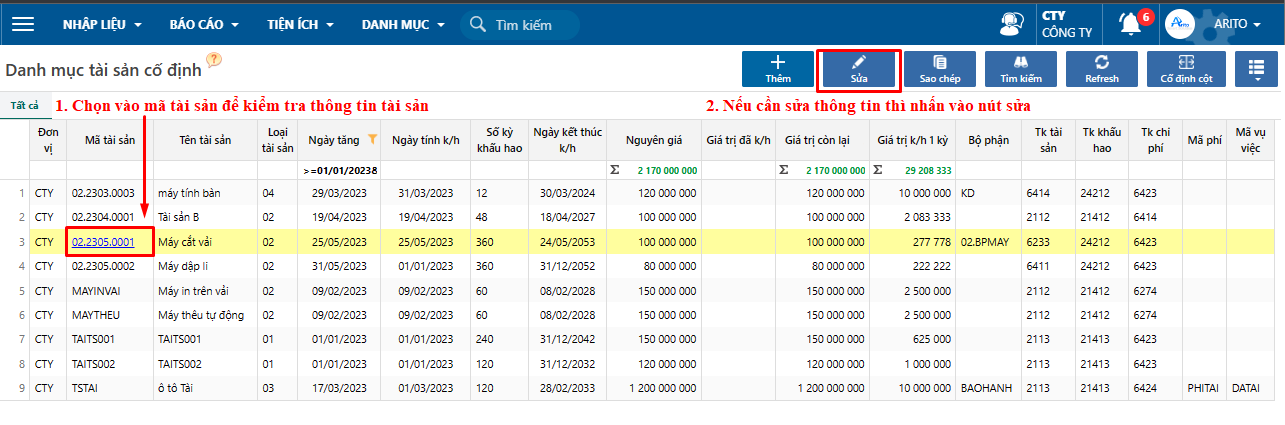Click the Tìm kiếm binoculars button
1285x425 pixels.
(x=1020, y=68)
